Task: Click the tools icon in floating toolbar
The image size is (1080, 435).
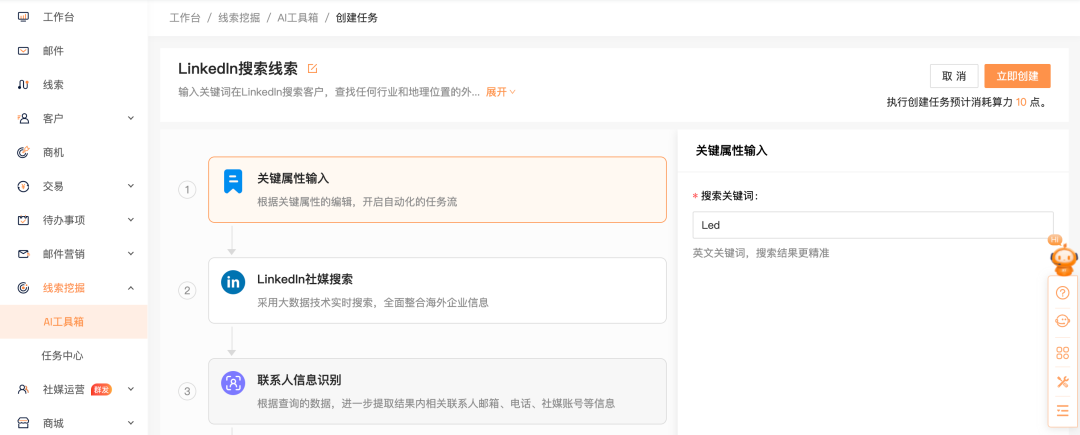Action: tap(1062, 381)
